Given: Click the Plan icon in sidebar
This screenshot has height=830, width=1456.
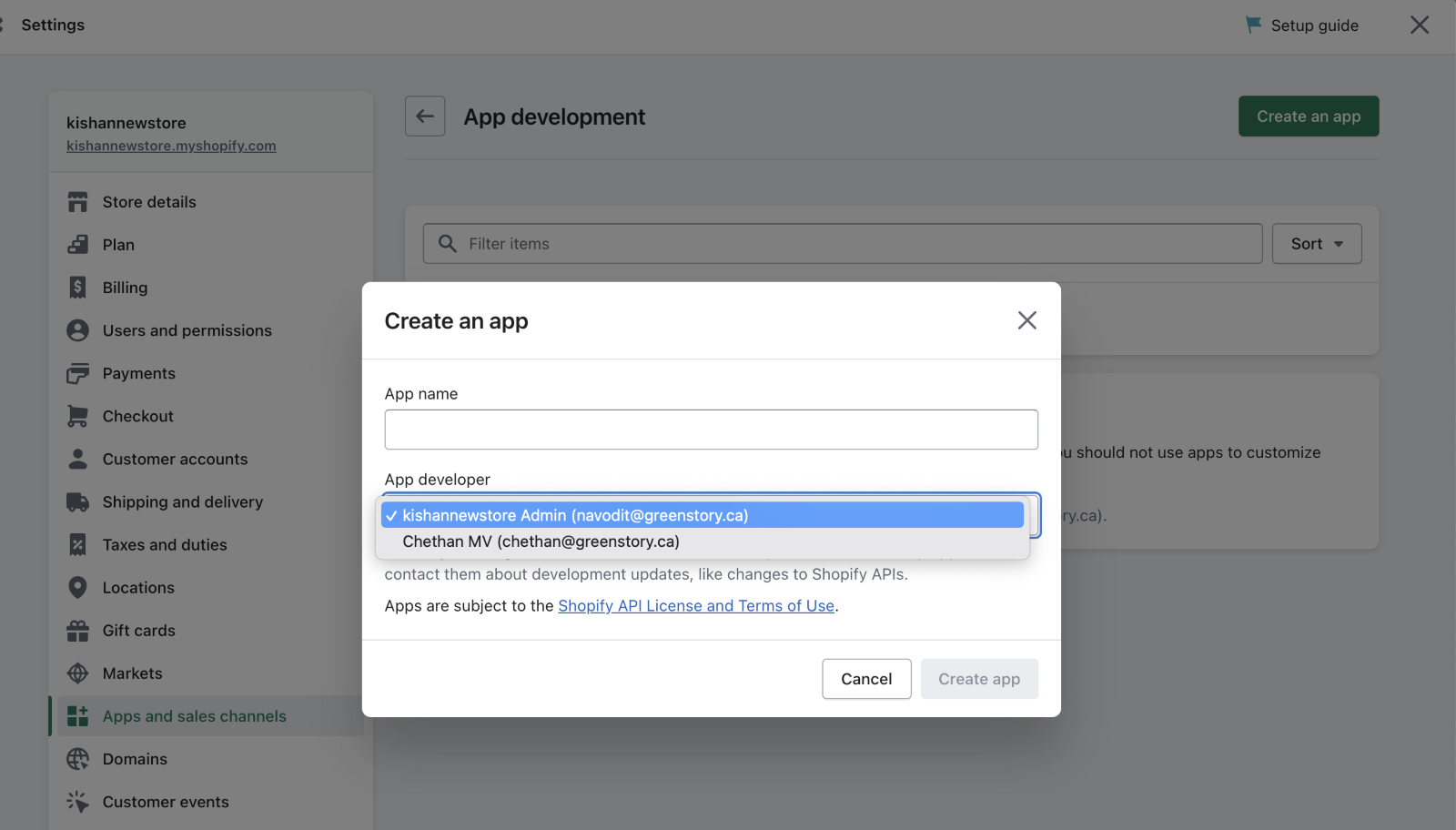Looking at the screenshot, I should (x=78, y=245).
